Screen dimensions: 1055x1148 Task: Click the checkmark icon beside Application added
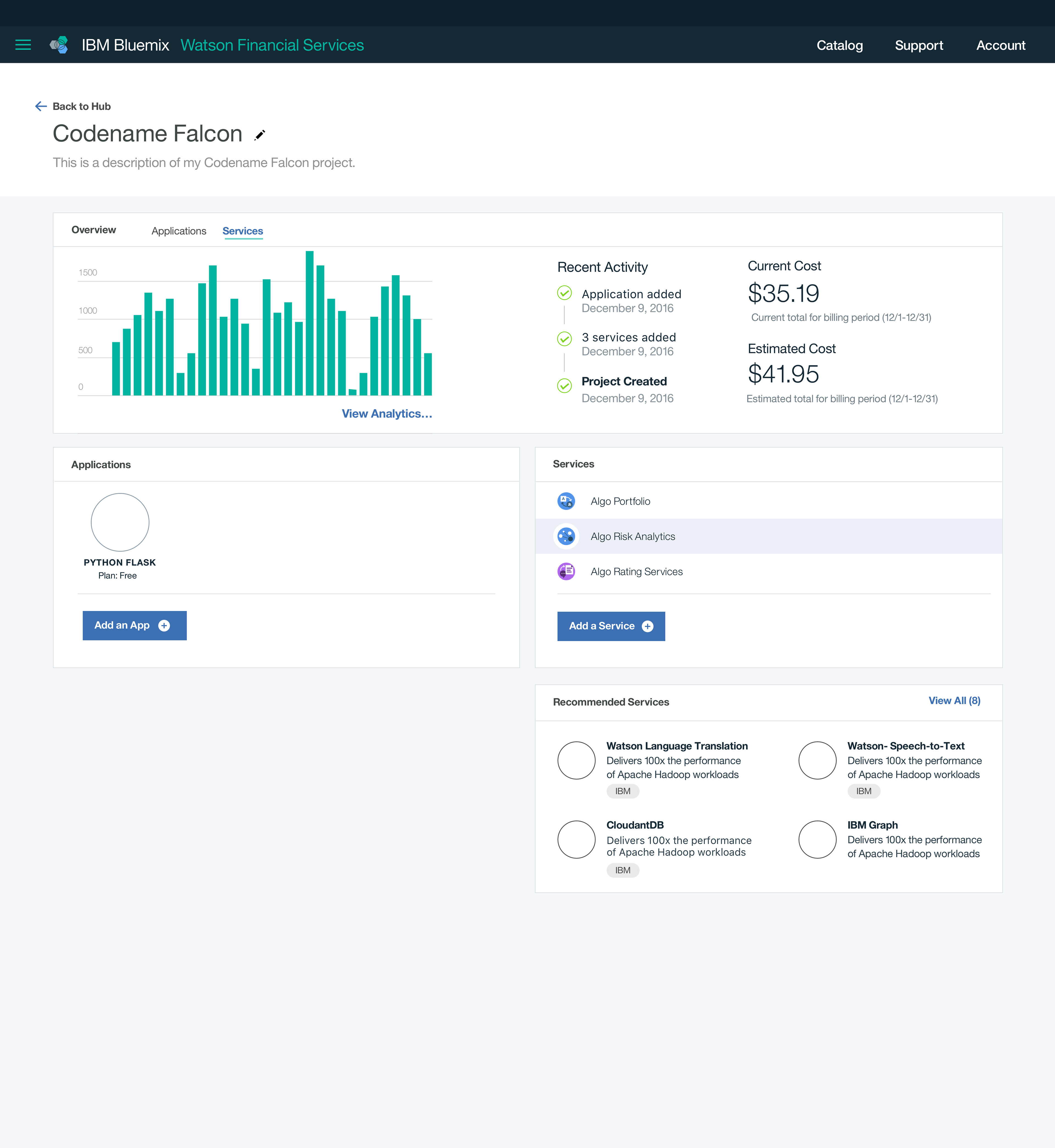point(564,293)
